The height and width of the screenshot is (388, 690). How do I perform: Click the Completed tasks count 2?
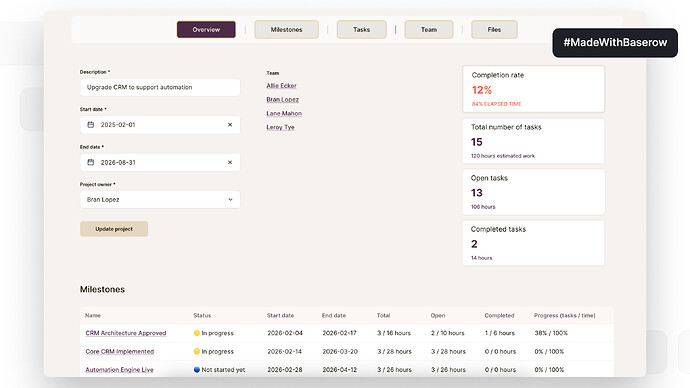point(474,244)
